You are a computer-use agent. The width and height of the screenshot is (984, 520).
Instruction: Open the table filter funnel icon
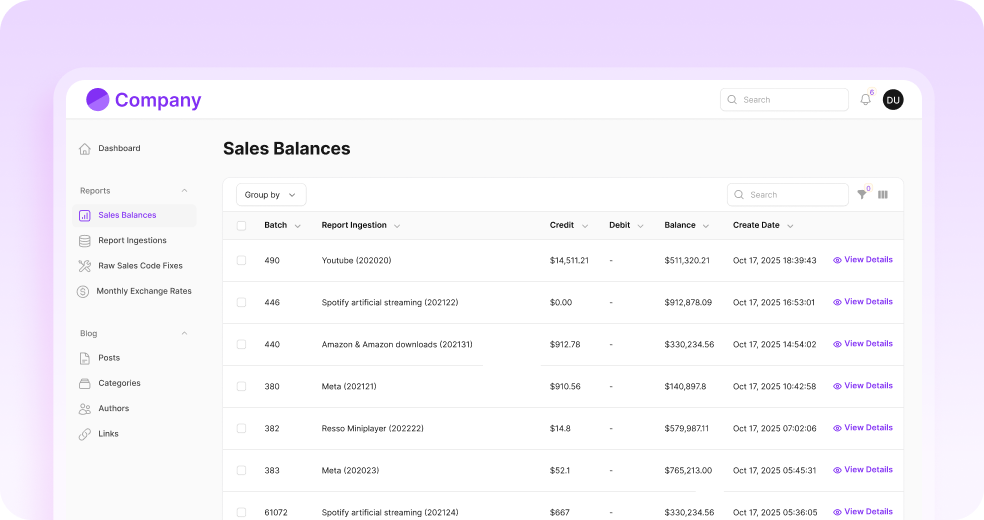coord(862,194)
